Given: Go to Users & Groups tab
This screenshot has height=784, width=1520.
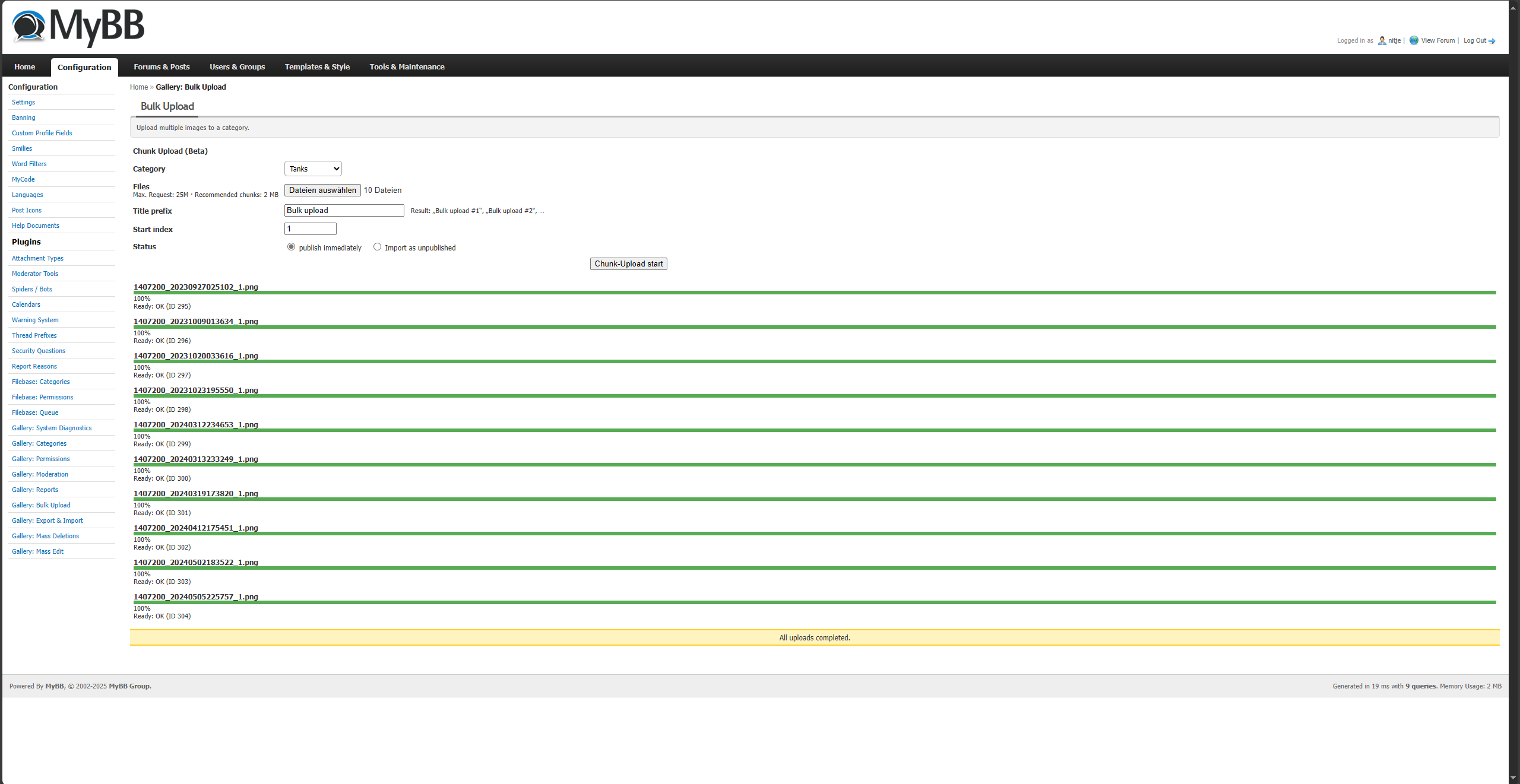Looking at the screenshot, I should pos(237,67).
